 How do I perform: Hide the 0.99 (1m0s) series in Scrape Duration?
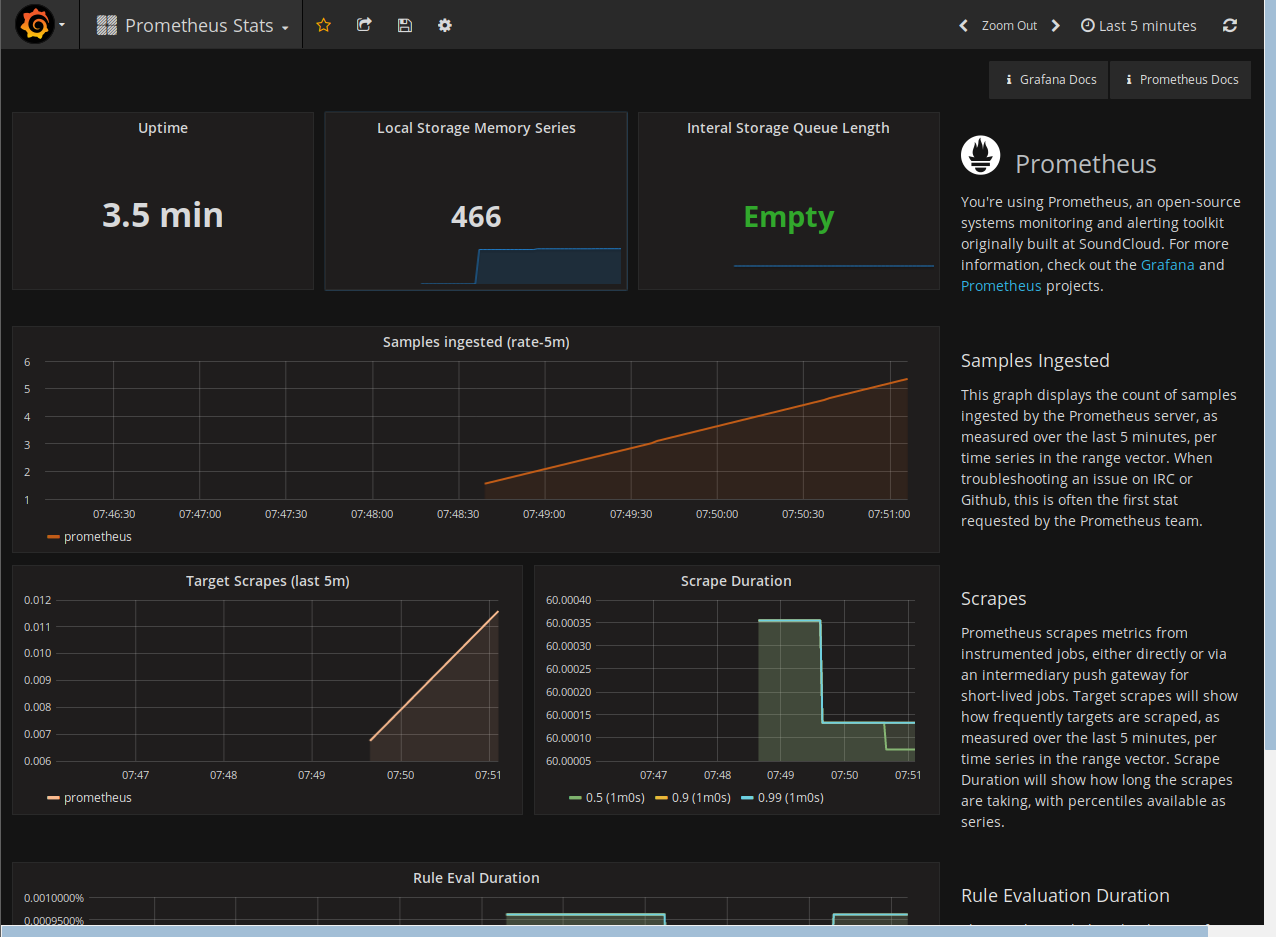click(788, 797)
